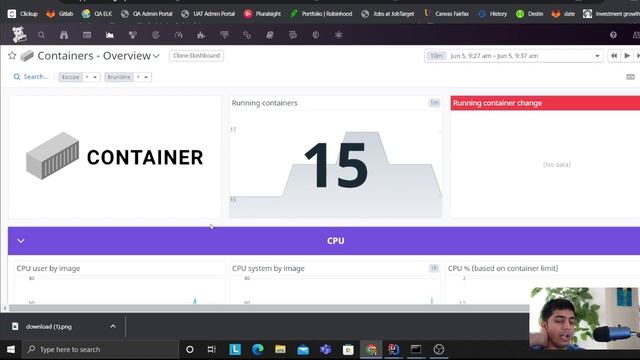This screenshot has height=360, width=640.
Task: Open the QA ELK bookmark
Action: pos(97,13)
